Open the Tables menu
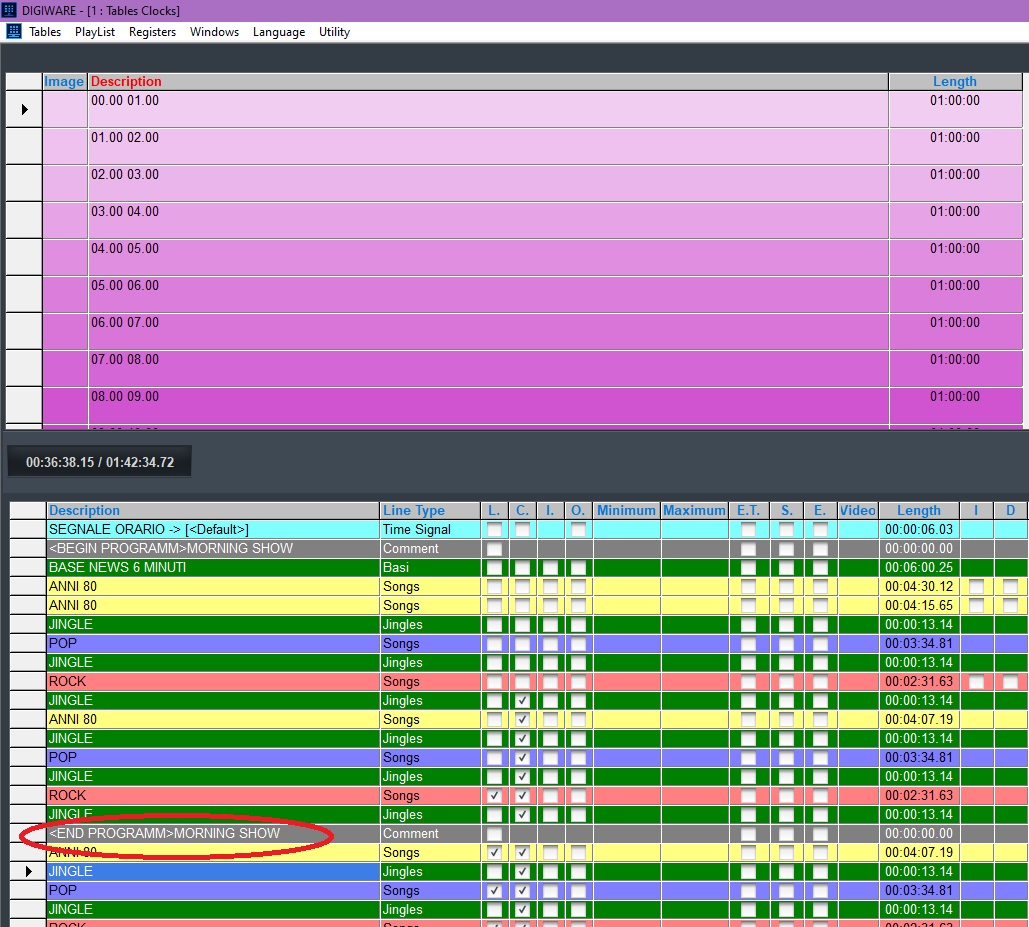Viewport: 1029px width, 927px height. click(45, 32)
